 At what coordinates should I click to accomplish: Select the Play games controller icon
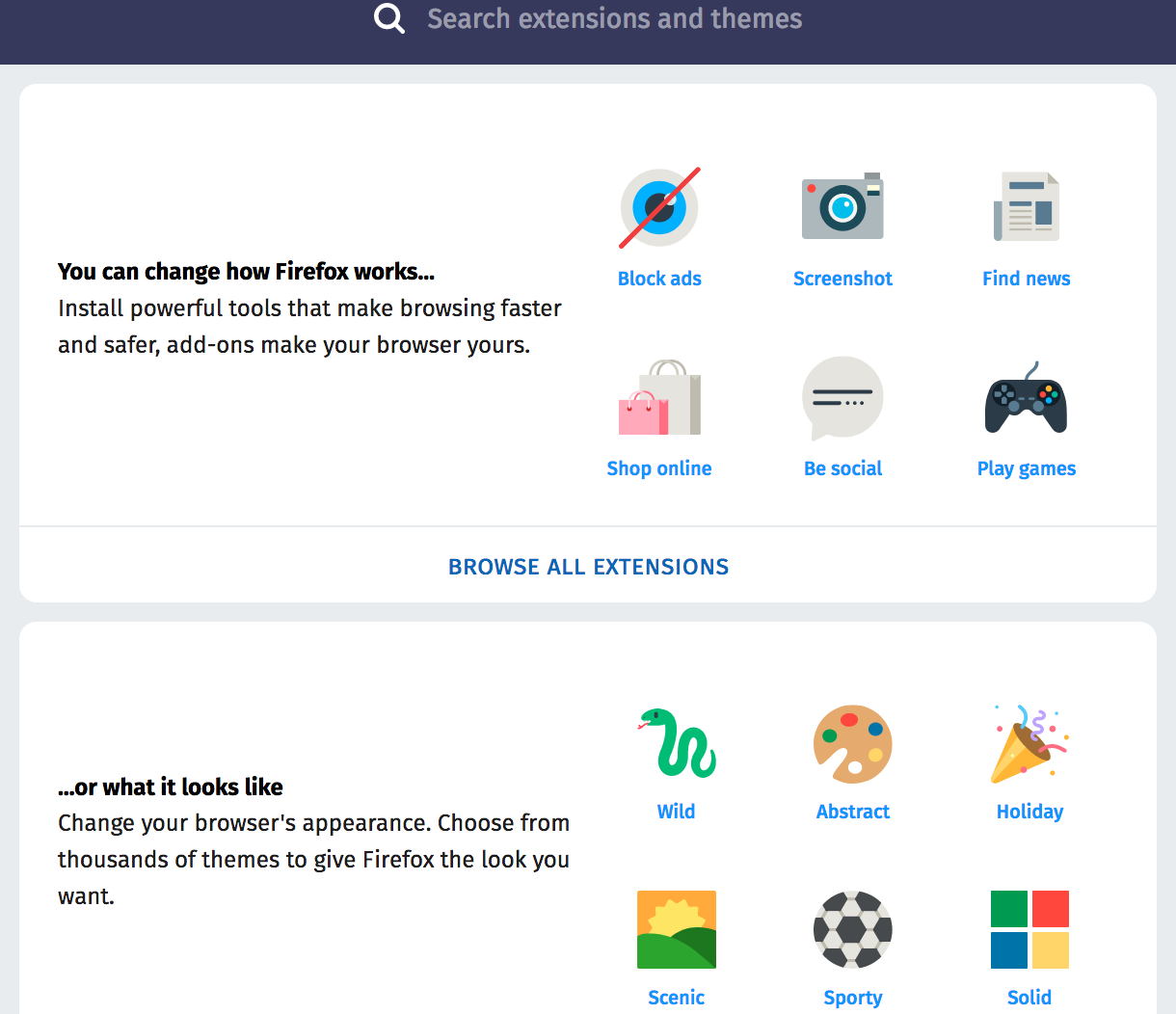(x=1027, y=398)
